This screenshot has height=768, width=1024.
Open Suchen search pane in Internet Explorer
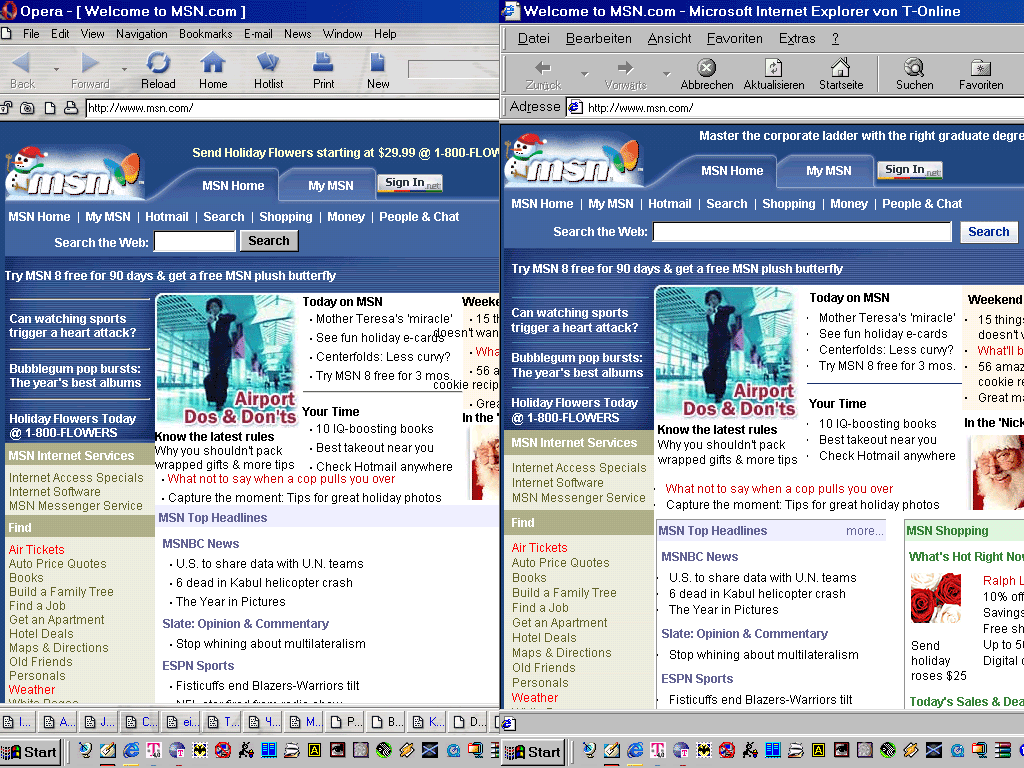point(914,74)
